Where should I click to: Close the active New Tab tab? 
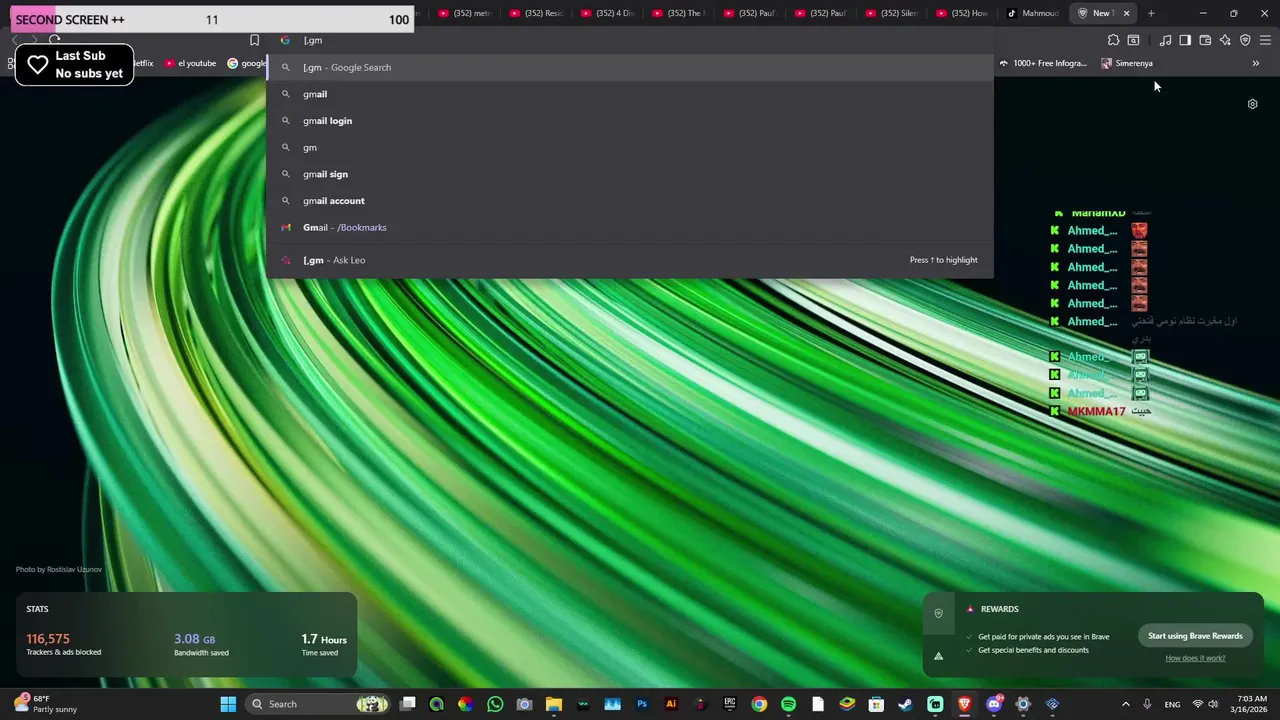point(1126,13)
